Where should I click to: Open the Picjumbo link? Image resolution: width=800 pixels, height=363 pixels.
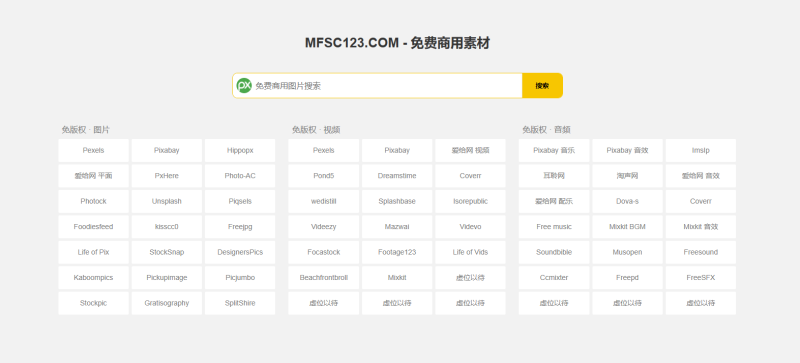pos(240,278)
